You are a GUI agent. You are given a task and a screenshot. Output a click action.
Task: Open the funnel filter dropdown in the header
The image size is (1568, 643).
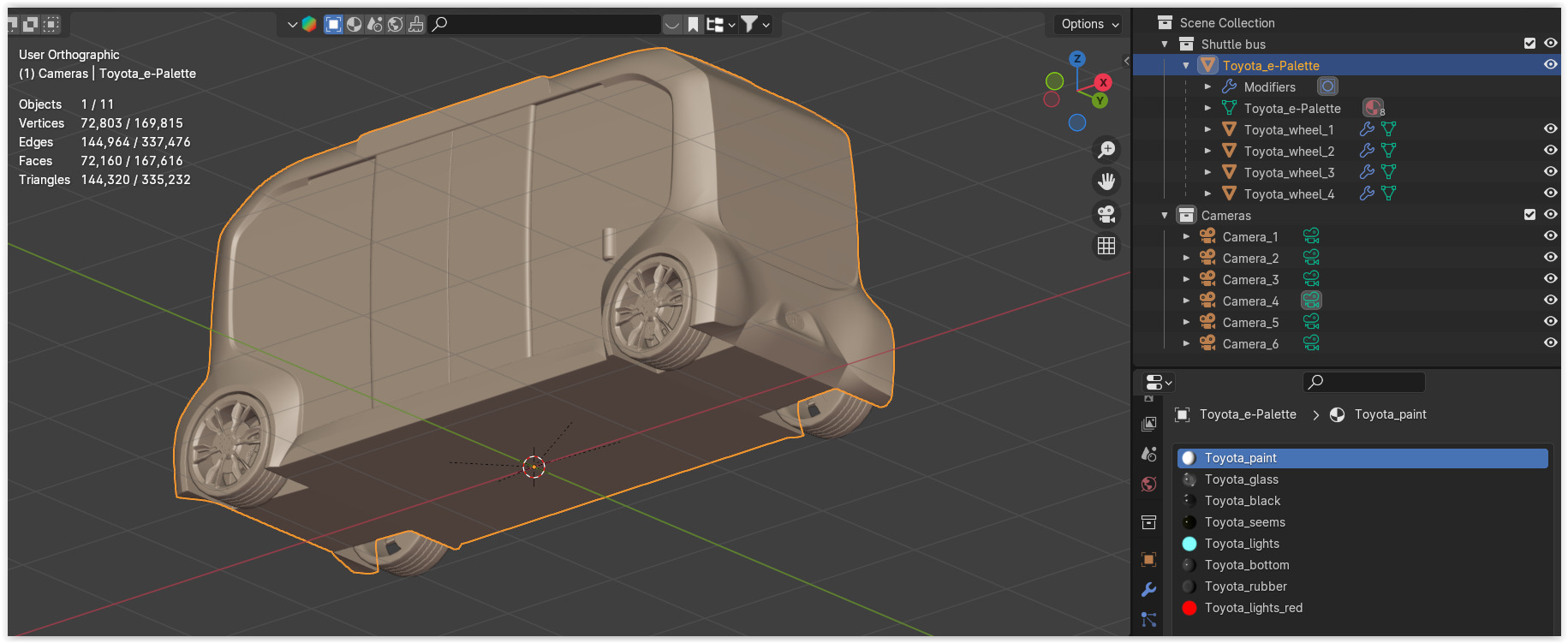(x=755, y=24)
